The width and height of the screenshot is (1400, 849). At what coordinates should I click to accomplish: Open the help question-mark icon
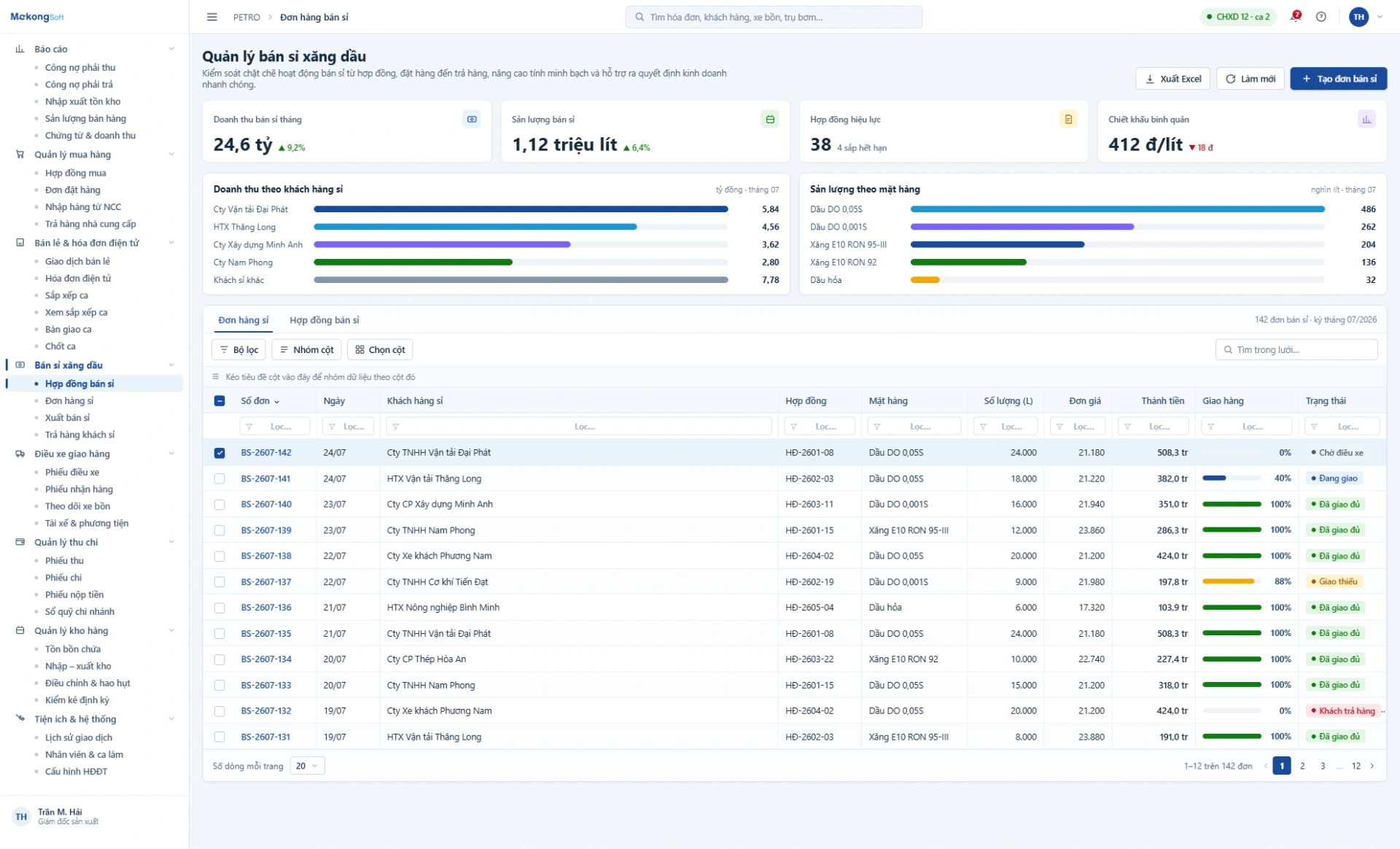pyautogui.click(x=1321, y=17)
